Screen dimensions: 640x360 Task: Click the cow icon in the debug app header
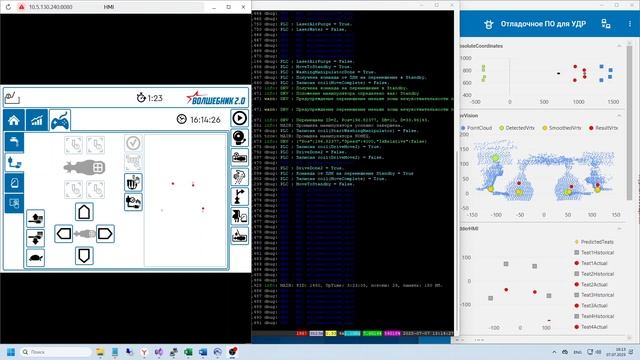489,24
